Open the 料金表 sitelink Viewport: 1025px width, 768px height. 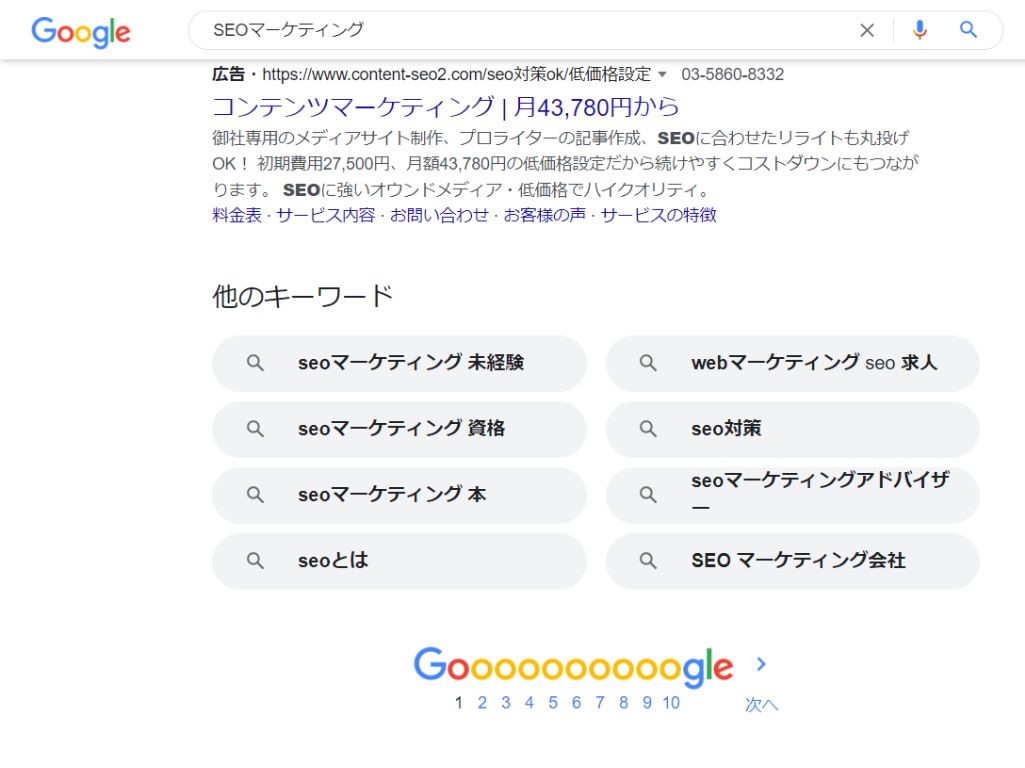pos(231,215)
